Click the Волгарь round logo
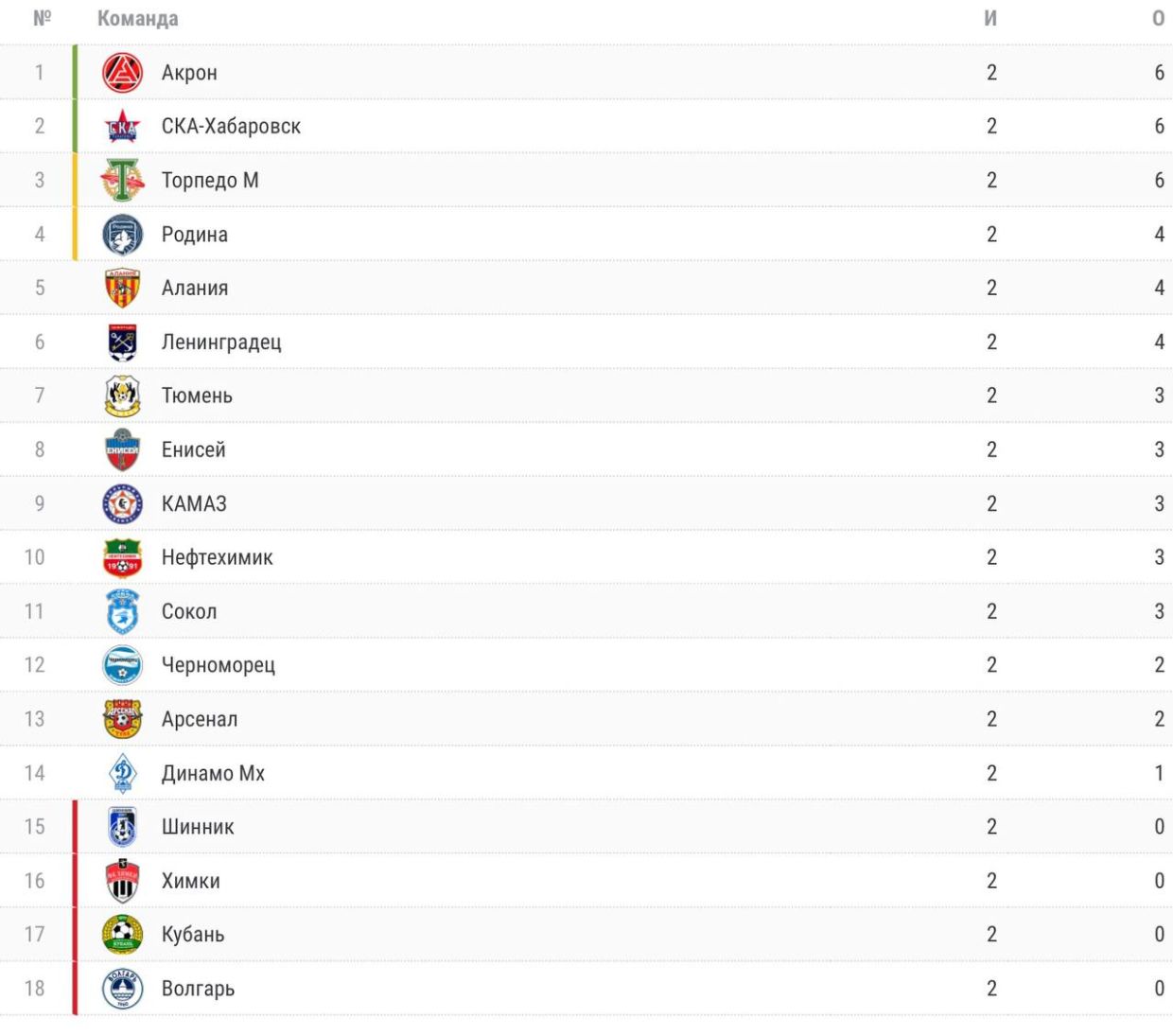This screenshot has width=1173, height=1036. coord(122,989)
